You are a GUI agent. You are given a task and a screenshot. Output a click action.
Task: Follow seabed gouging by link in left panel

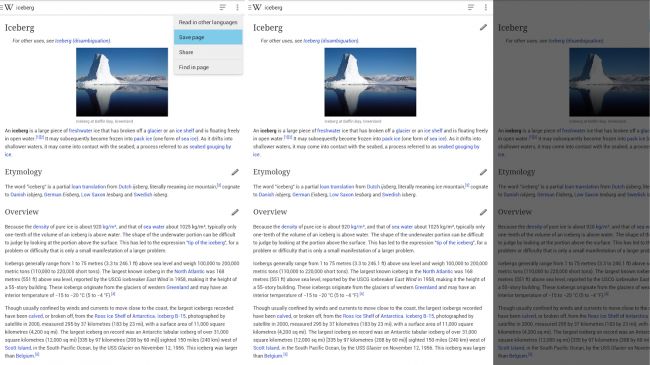coord(210,146)
